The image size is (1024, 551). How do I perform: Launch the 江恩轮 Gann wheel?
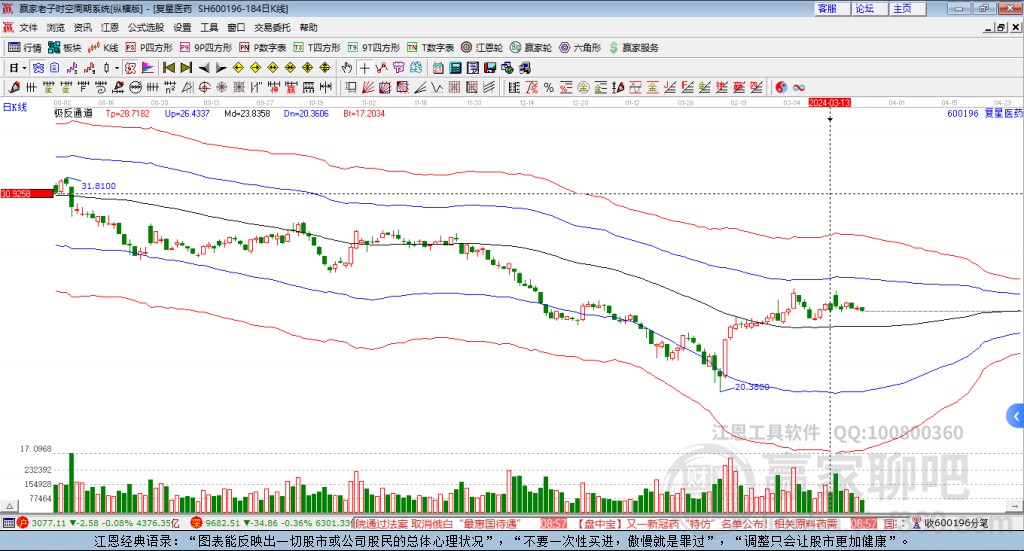tap(482, 48)
